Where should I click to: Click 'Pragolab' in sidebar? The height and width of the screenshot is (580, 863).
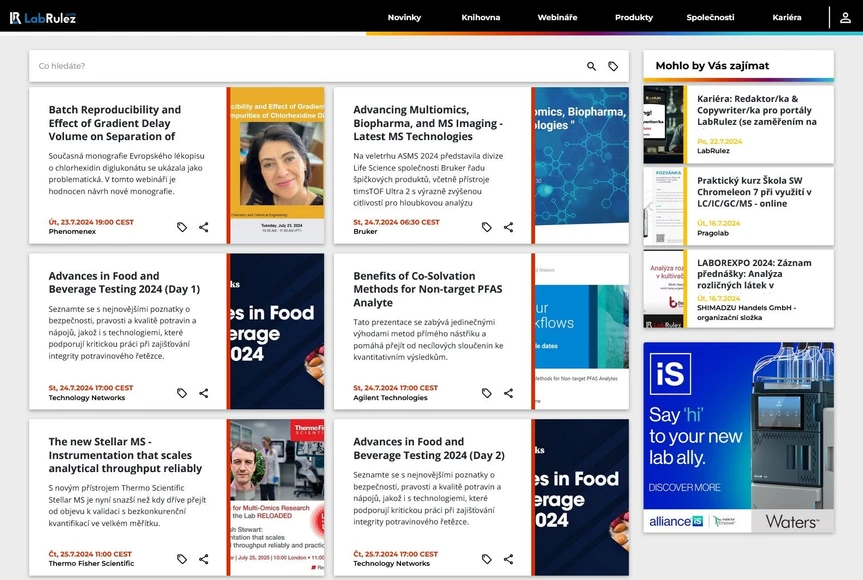click(x=713, y=233)
